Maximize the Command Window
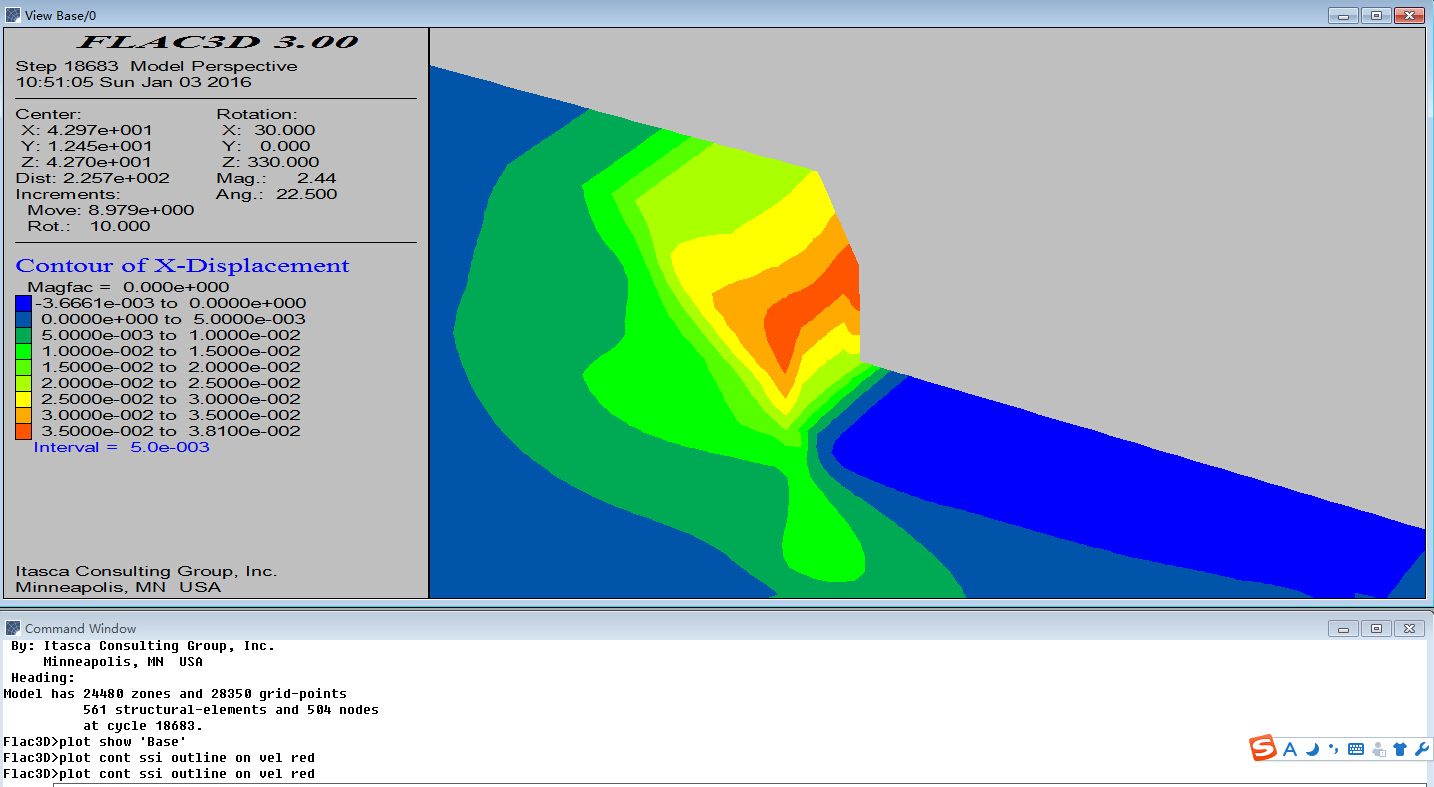Image resolution: width=1434 pixels, height=787 pixels. (1376, 628)
